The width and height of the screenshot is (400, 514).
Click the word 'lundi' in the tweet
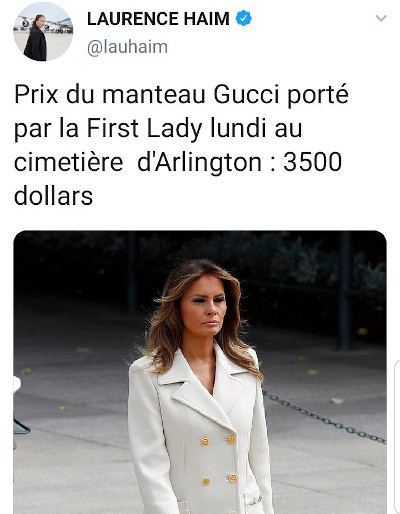click(x=239, y=128)
